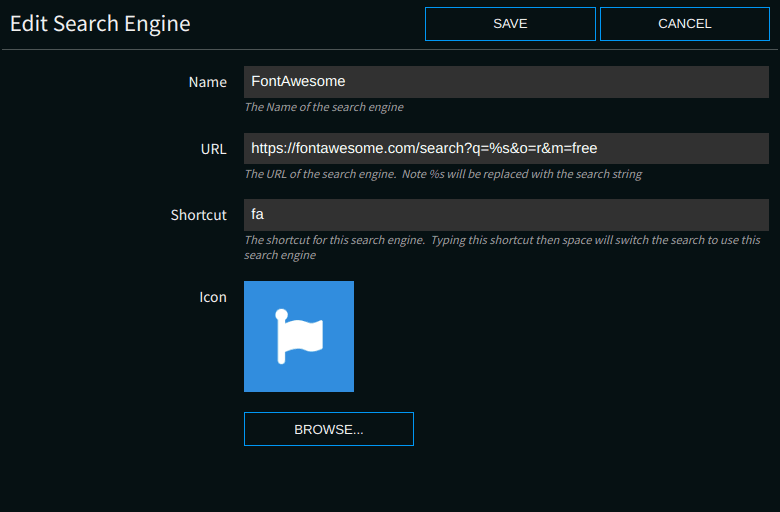Click the 'Name' field label

tap(207, 82)
